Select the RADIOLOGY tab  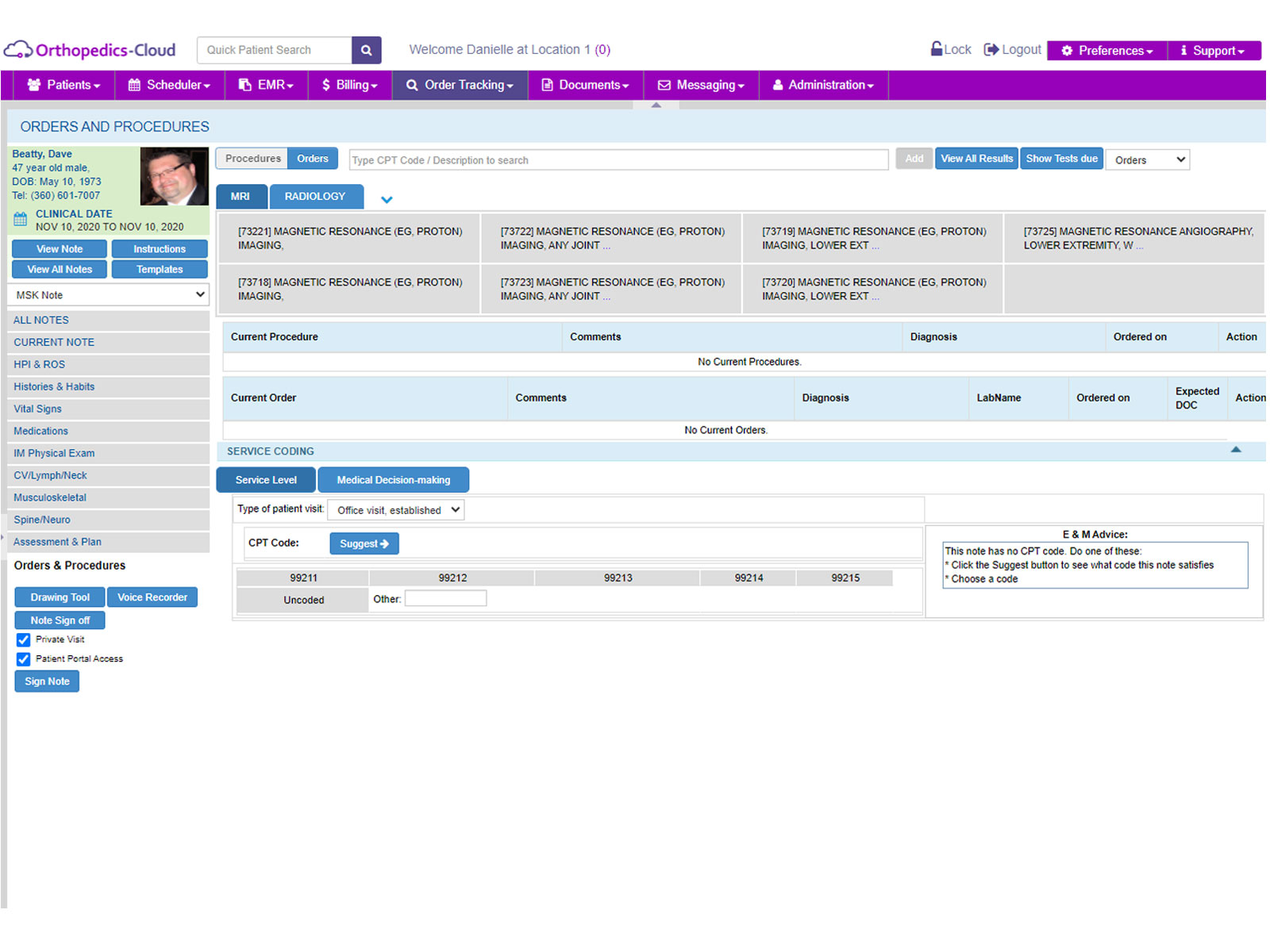[315, 196]
